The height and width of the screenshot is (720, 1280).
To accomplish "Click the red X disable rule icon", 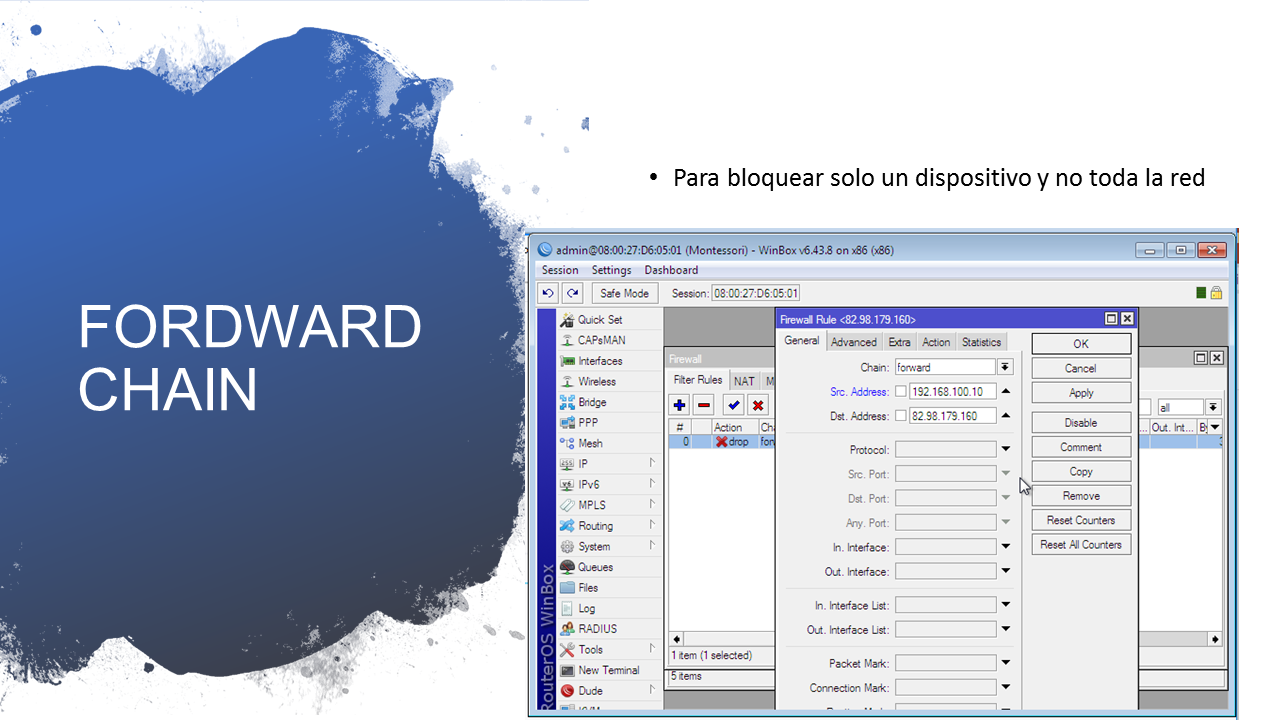I will pyautogui.click(x=758, y=405).
